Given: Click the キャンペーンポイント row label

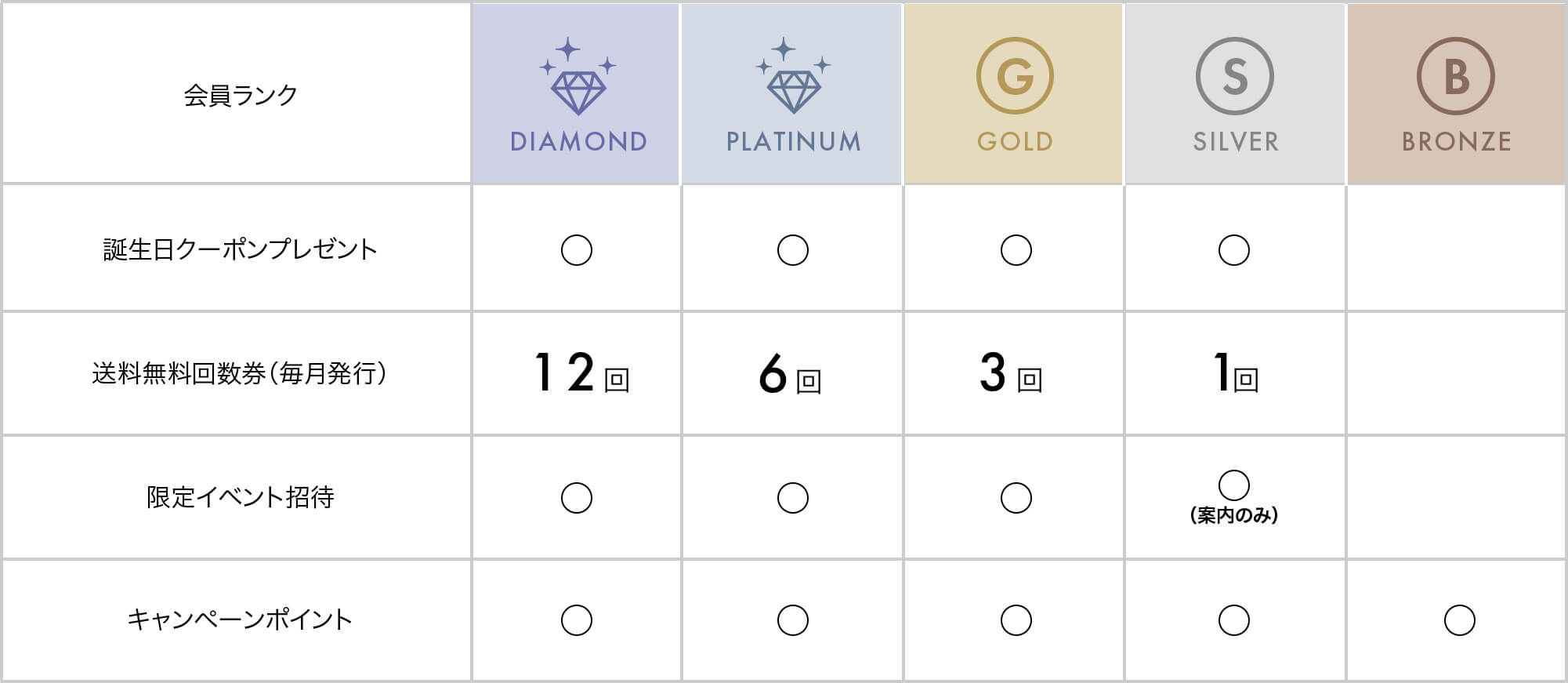Looking at the screenshot, I should 240,620.
